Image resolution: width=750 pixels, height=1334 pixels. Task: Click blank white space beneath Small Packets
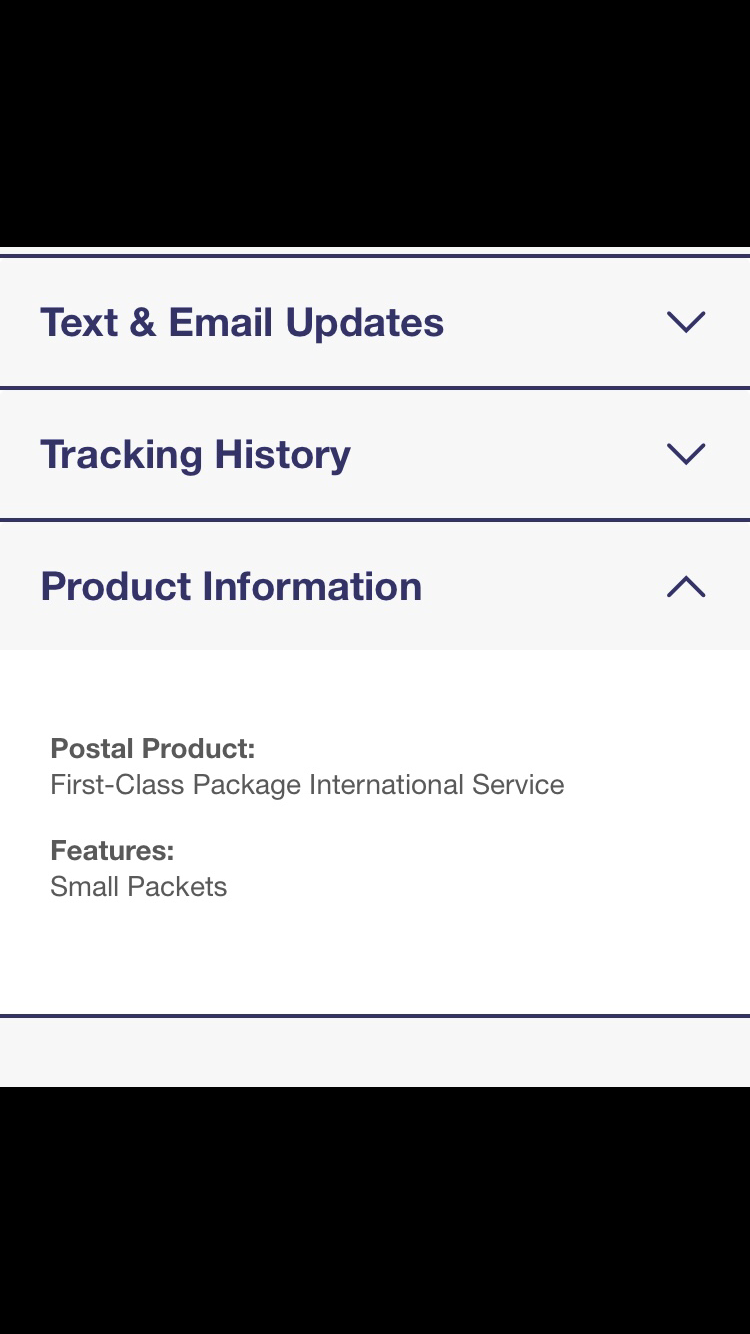375,960
